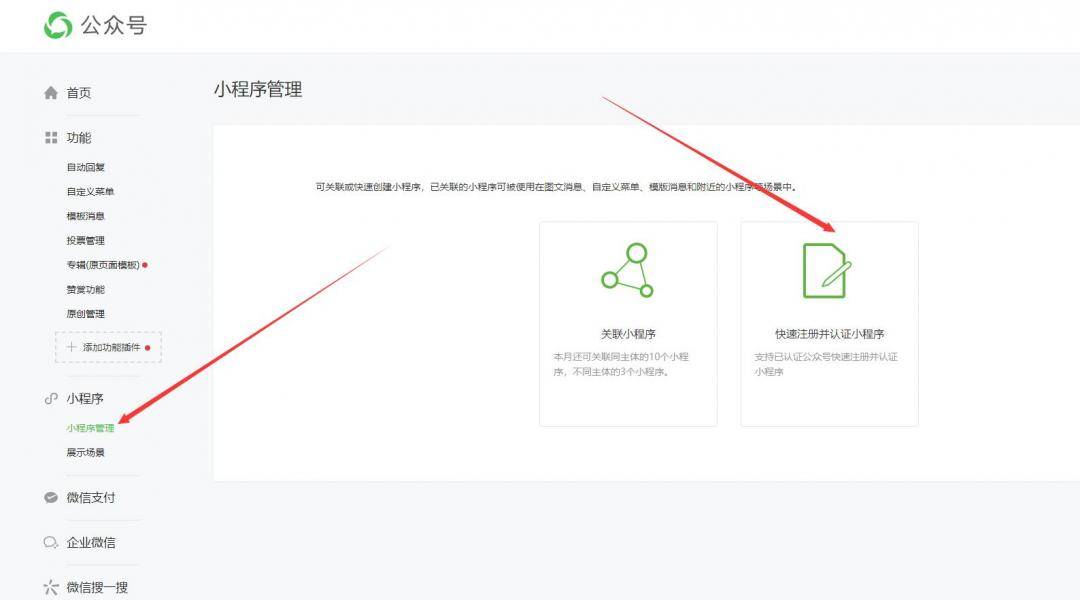Click the star icon beside 微信搜一搜

pos(50,588)
